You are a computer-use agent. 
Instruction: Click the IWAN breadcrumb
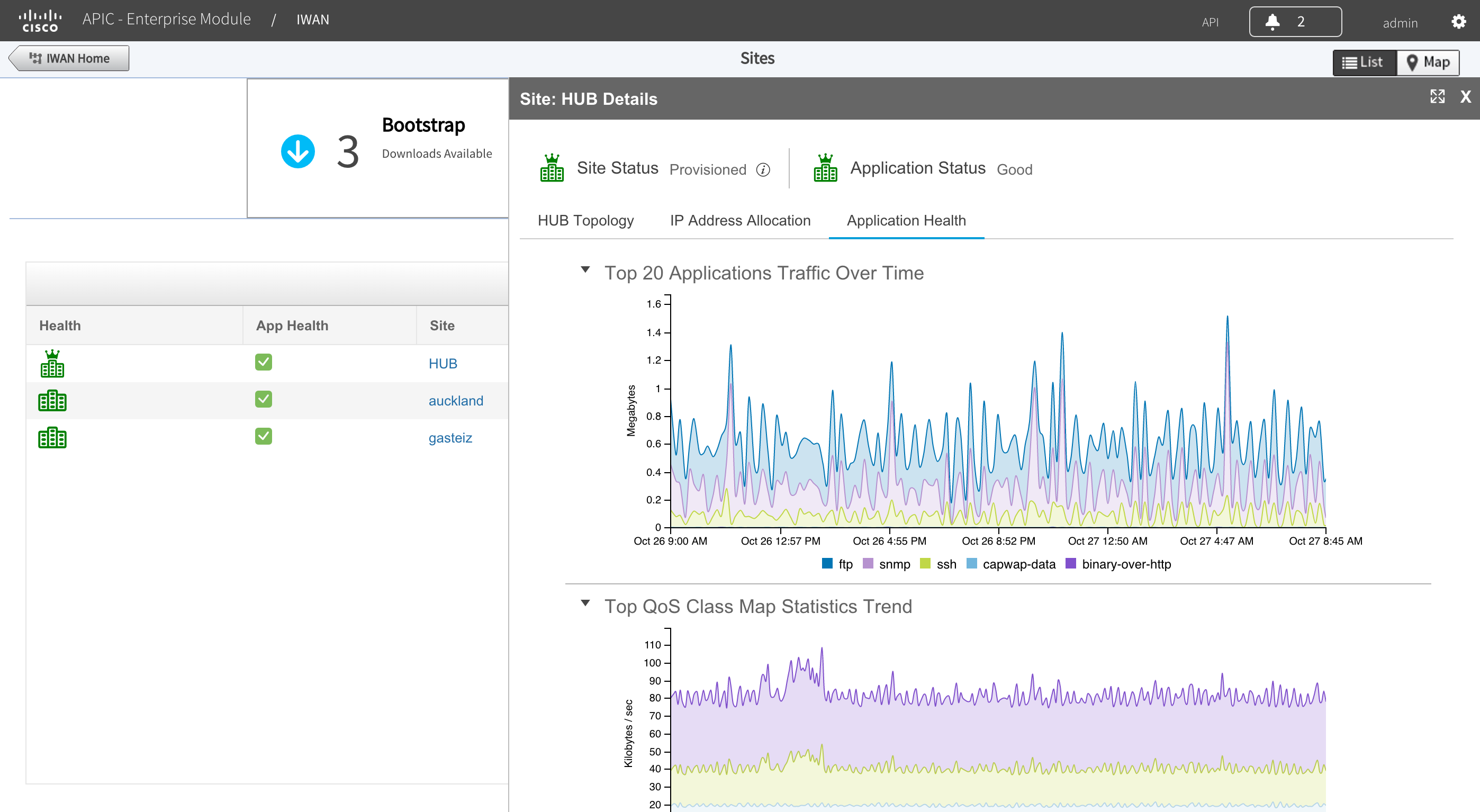[312, 20]
